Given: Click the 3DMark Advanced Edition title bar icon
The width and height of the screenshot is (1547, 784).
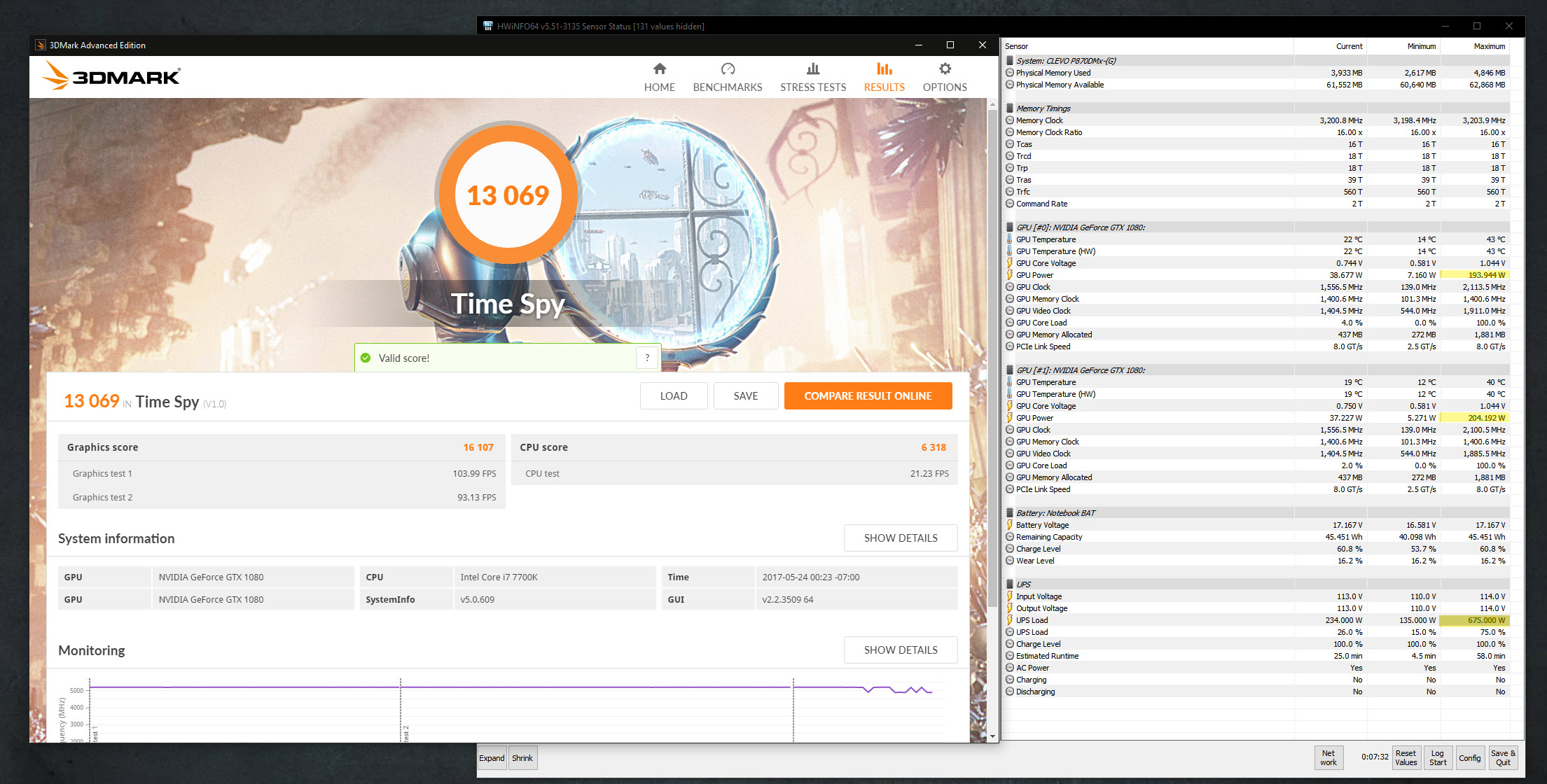Looking at the screenshot, I should pyautogui.click(x=41, y=45).
